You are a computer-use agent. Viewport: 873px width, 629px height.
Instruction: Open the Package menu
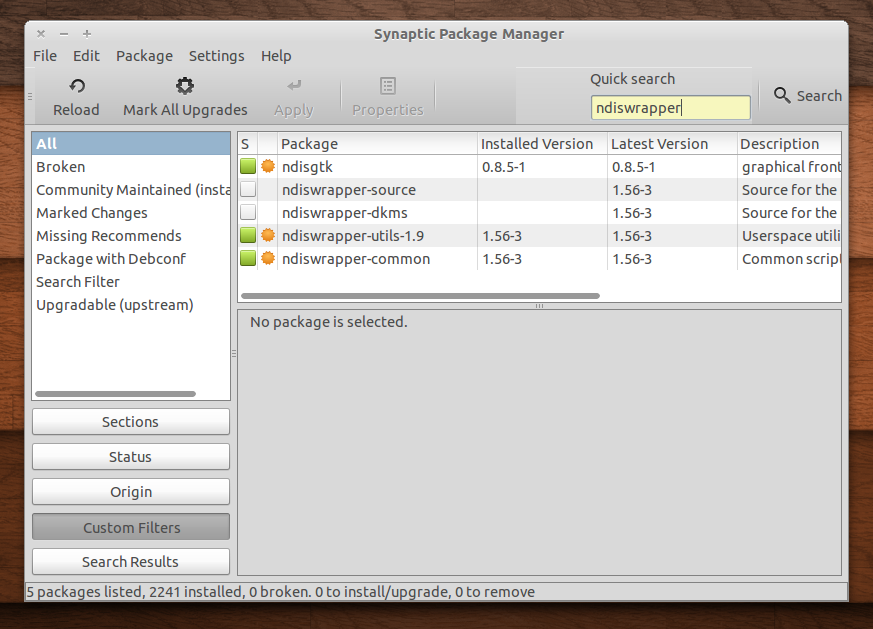(144, 56)
